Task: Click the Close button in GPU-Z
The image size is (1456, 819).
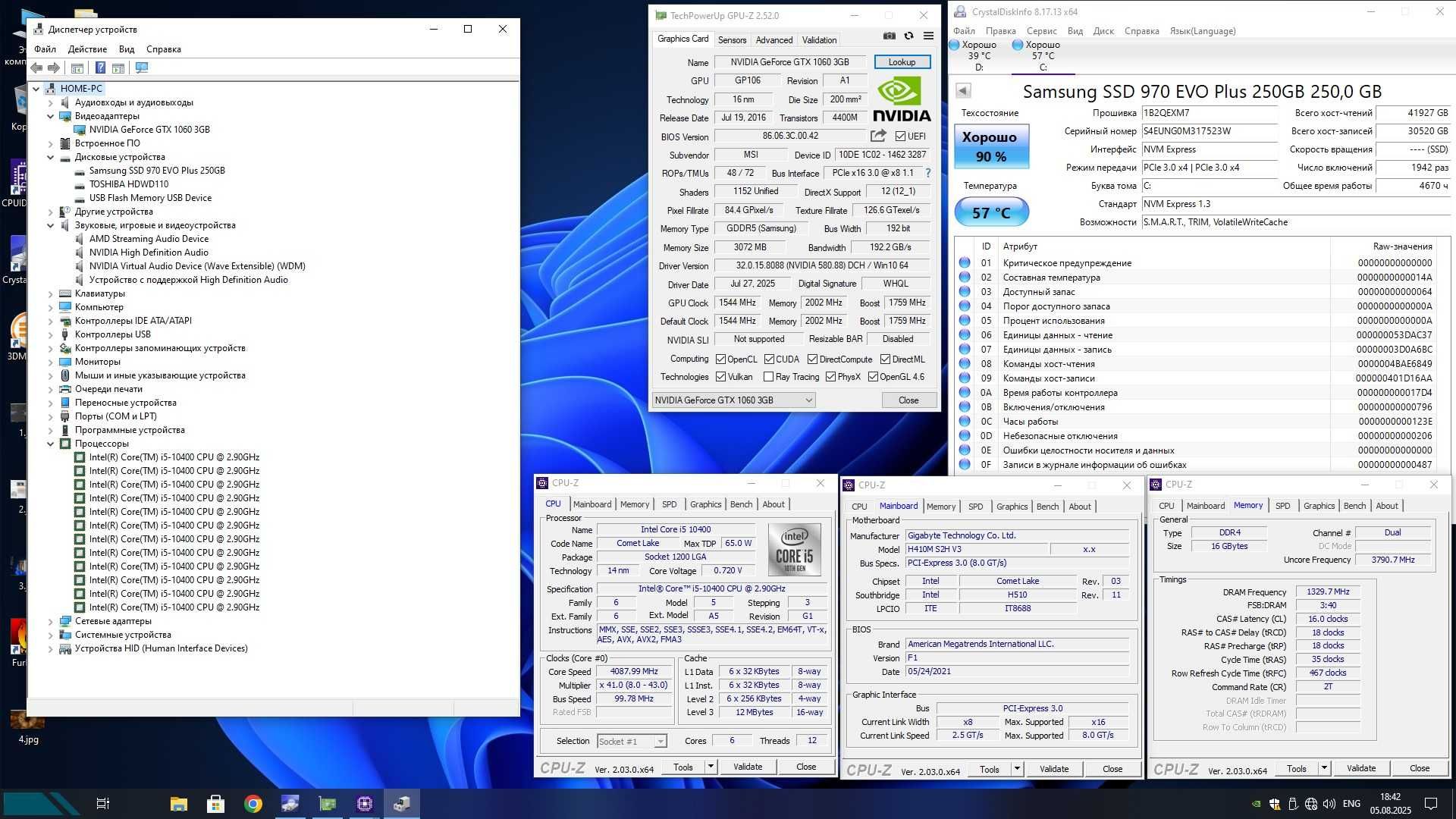Action: (x=908, y=400)
